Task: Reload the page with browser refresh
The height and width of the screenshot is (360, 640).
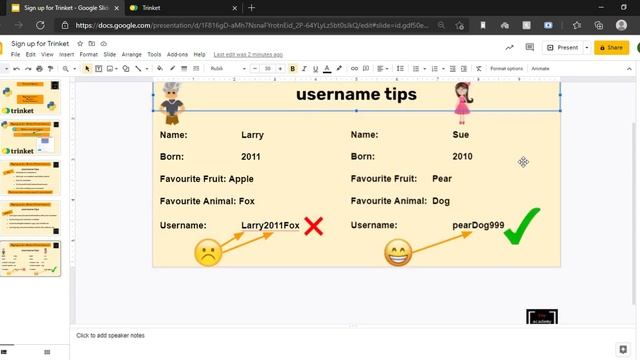Action: (x=40, y=25)
